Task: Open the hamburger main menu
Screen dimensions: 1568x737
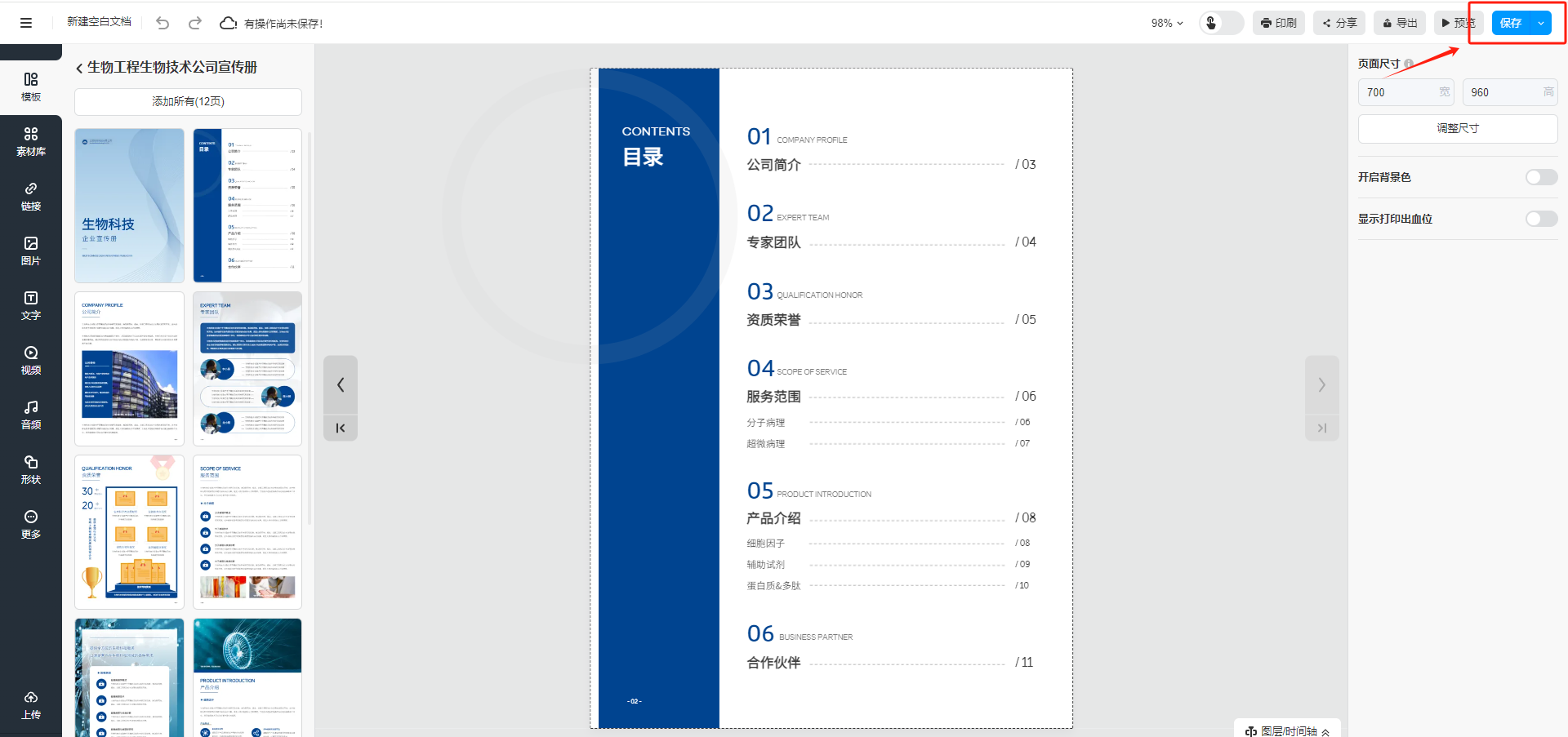Action: 26,23
